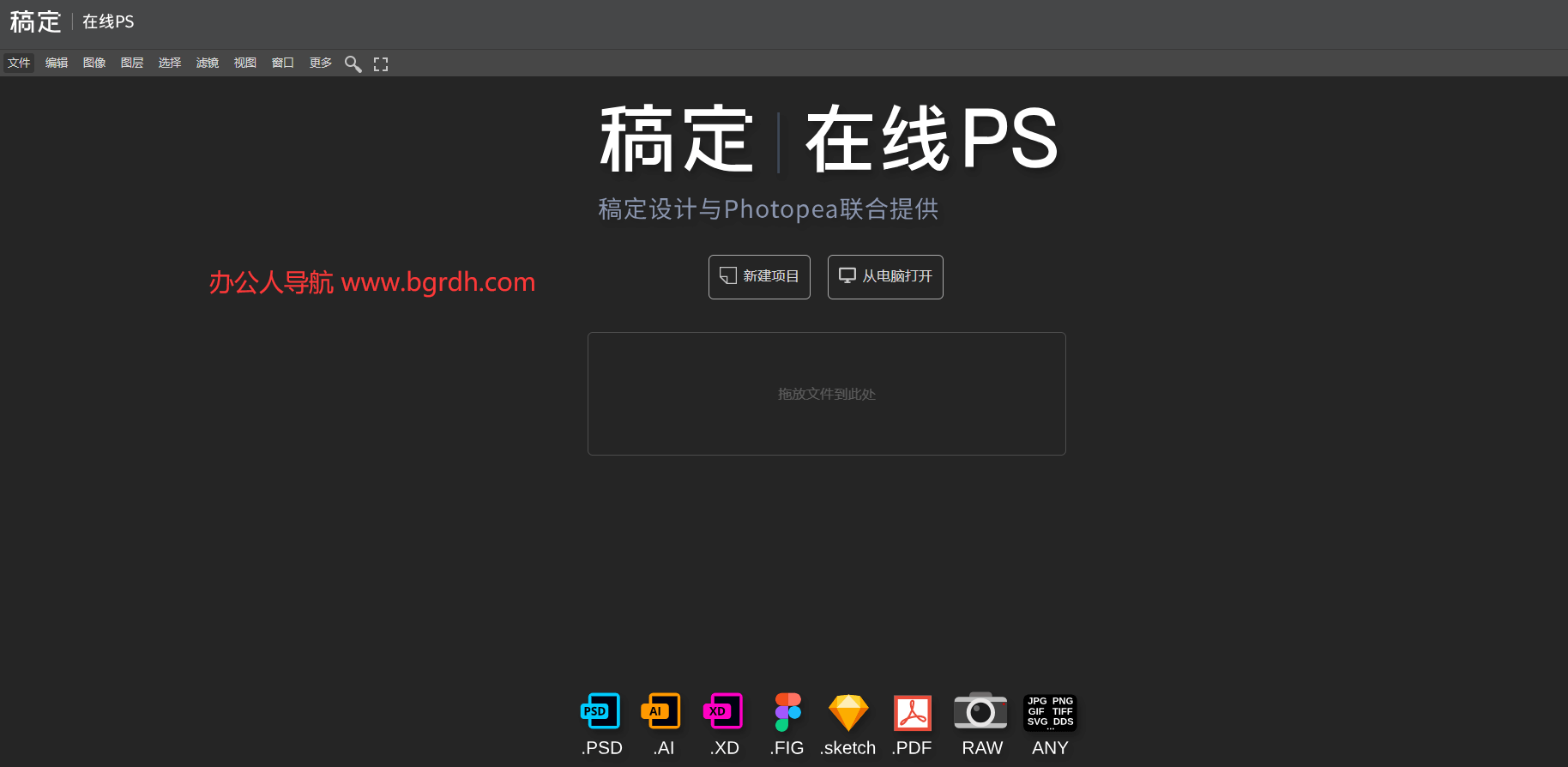Toggle fullscreen mode icon
Screen dimensions: 1568x767
[381, 63]
